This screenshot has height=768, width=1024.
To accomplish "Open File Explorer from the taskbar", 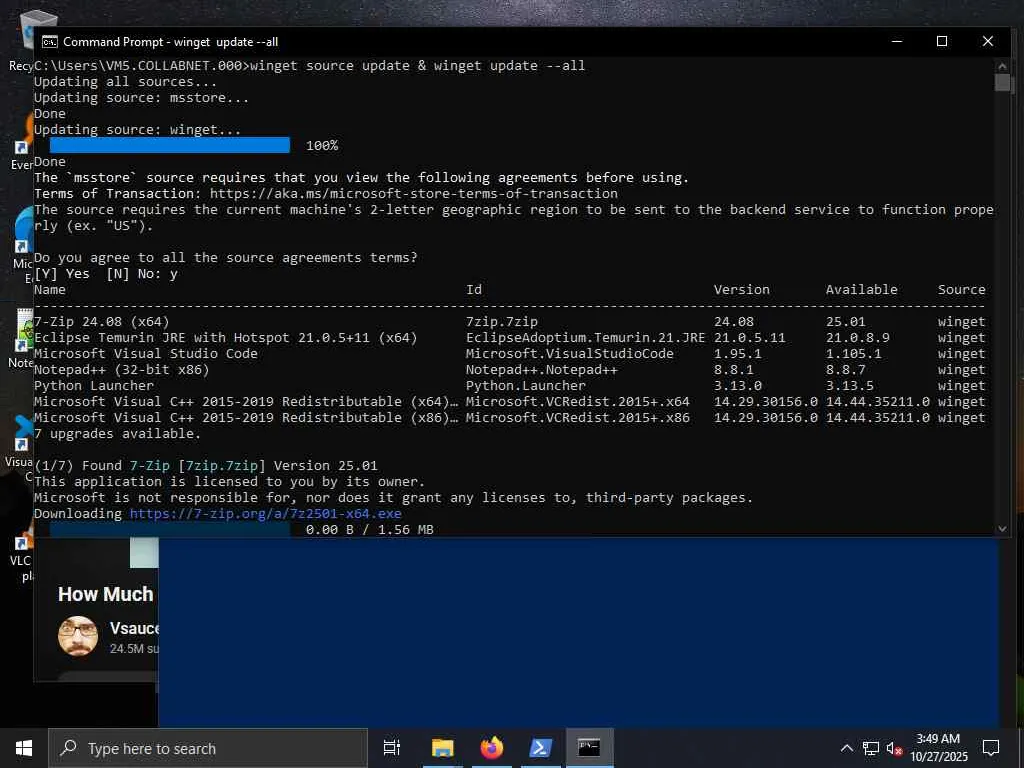I will (442, 748).
